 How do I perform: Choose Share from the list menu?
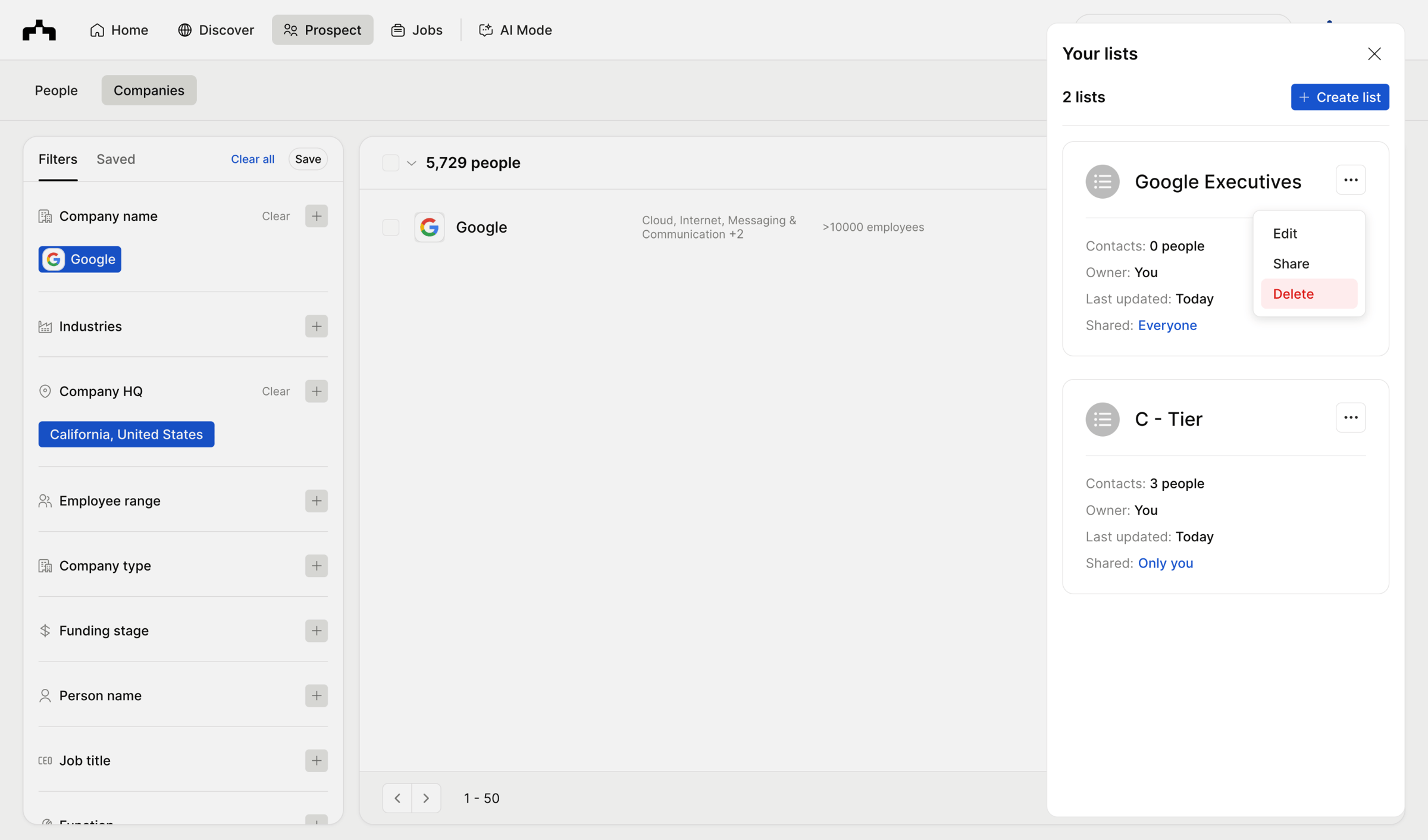click(x=1309, y=264)
